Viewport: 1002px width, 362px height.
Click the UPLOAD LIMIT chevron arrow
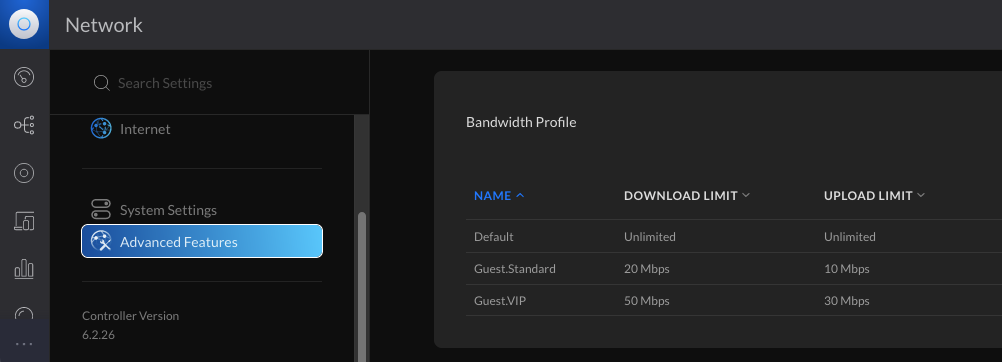pyautogui.click(x=920, y=195)
